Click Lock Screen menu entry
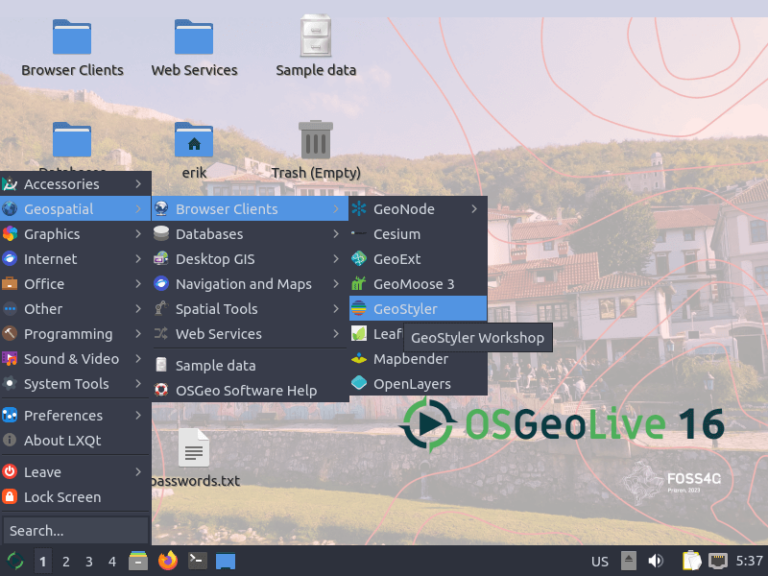 [x=75, y=497]
